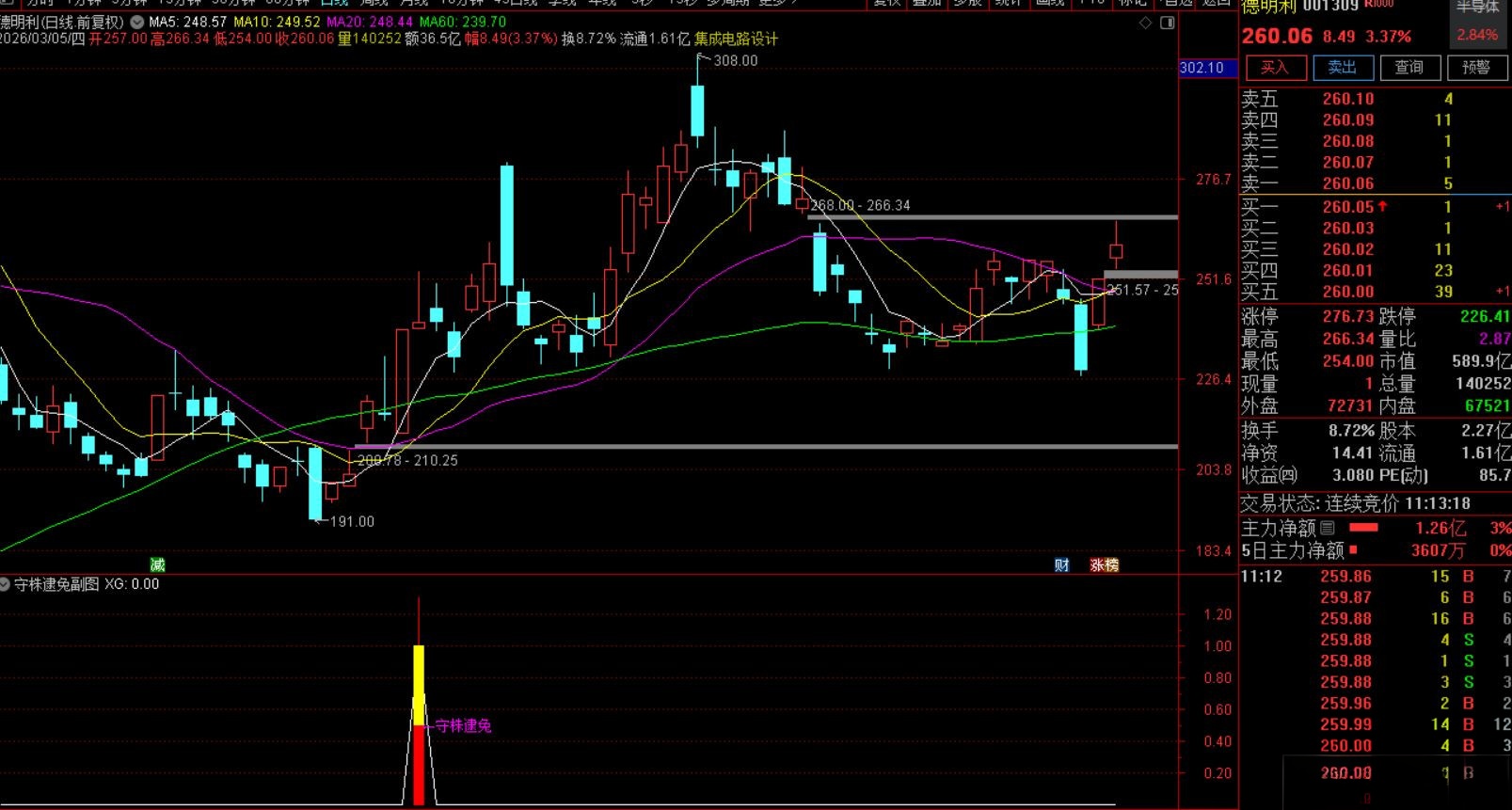Click the 守株逮兔 signal label
The image size is (1512, 810).
coord(463,725)
